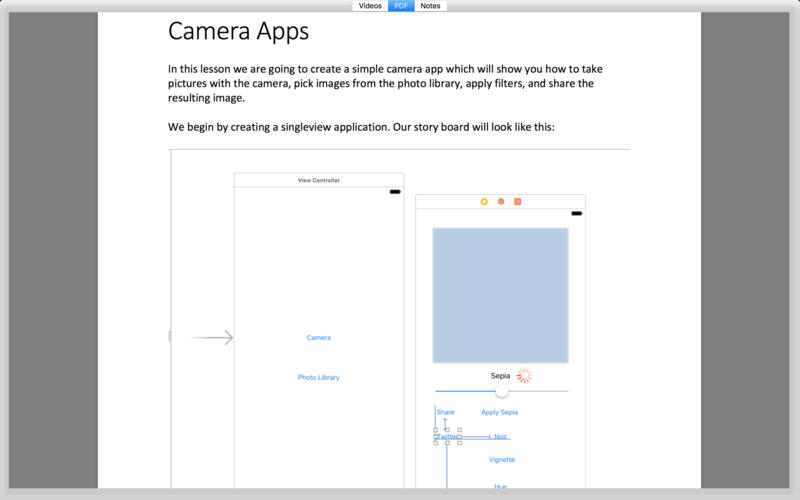Click the storyboard entry point arrow
The width and height of the screenshot is (800, 500).
click(212, 337)
